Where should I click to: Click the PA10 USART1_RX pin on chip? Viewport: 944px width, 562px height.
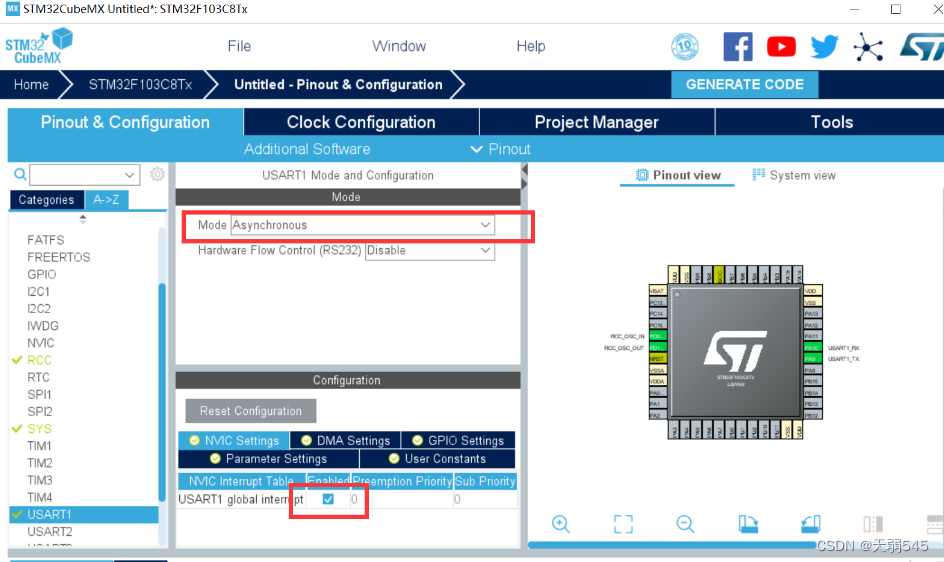pyautogui.click(x=812, y=348)
